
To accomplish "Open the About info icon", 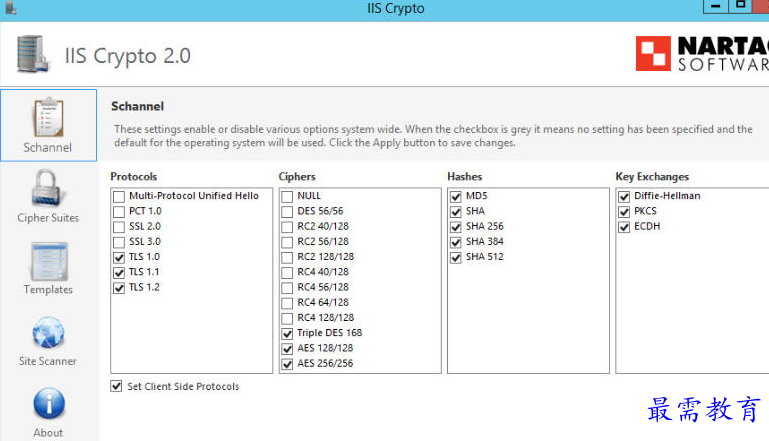I will (x=49, y=404).
